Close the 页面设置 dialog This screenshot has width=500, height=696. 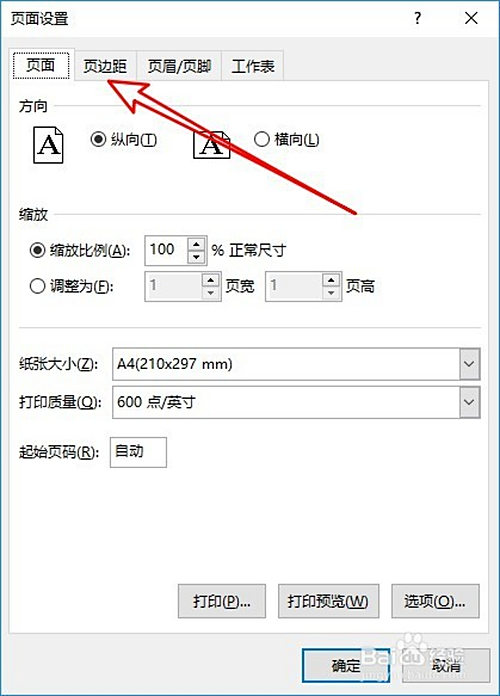[471, 18]
